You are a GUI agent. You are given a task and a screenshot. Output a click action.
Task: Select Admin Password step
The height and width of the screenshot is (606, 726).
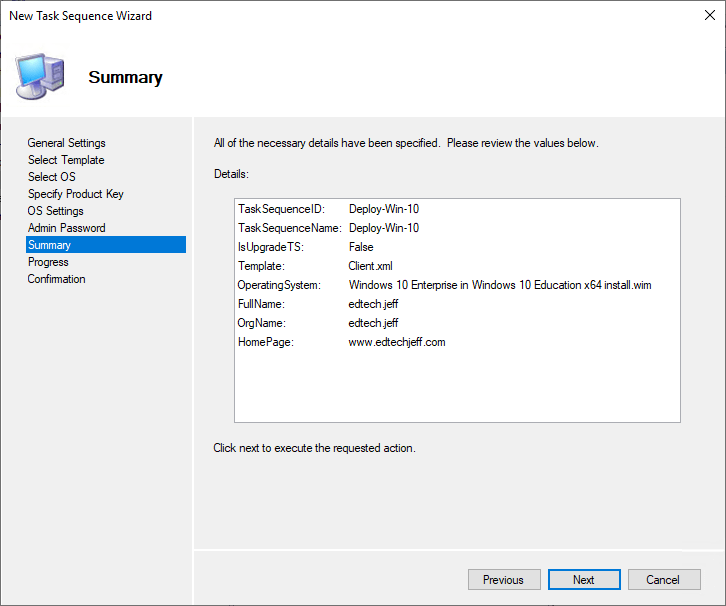tap(66, 228)
